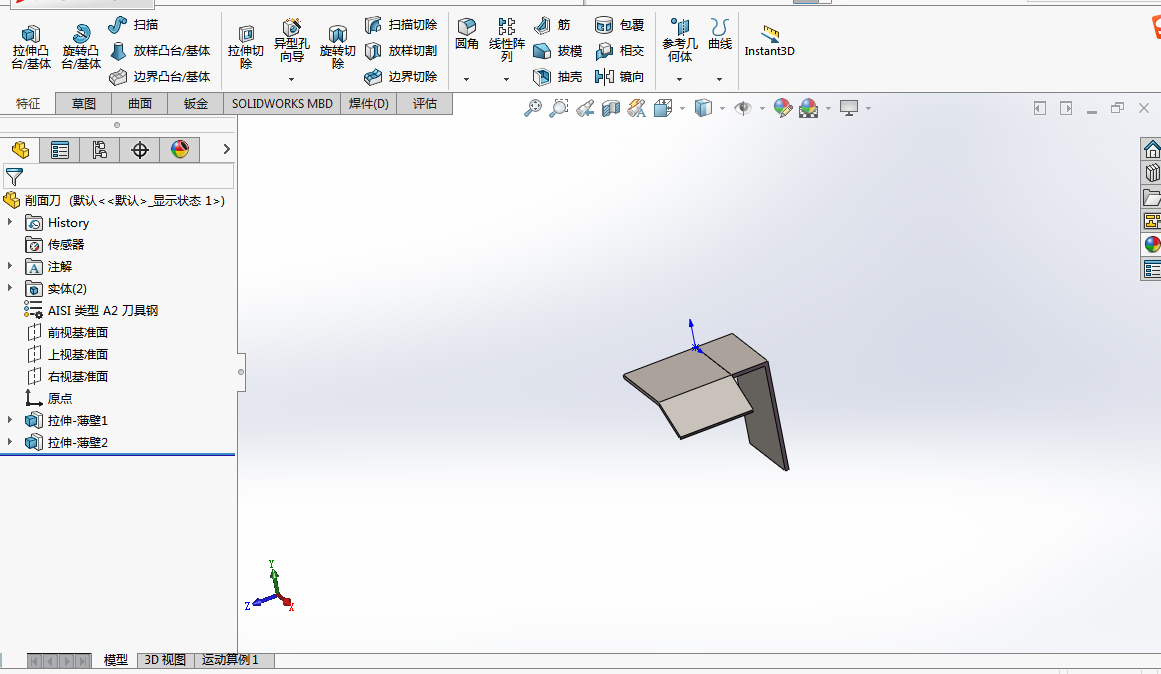Choose Boundary Cut (边界切除)
Screen dimensions: 1161x674
click(401, 76)
